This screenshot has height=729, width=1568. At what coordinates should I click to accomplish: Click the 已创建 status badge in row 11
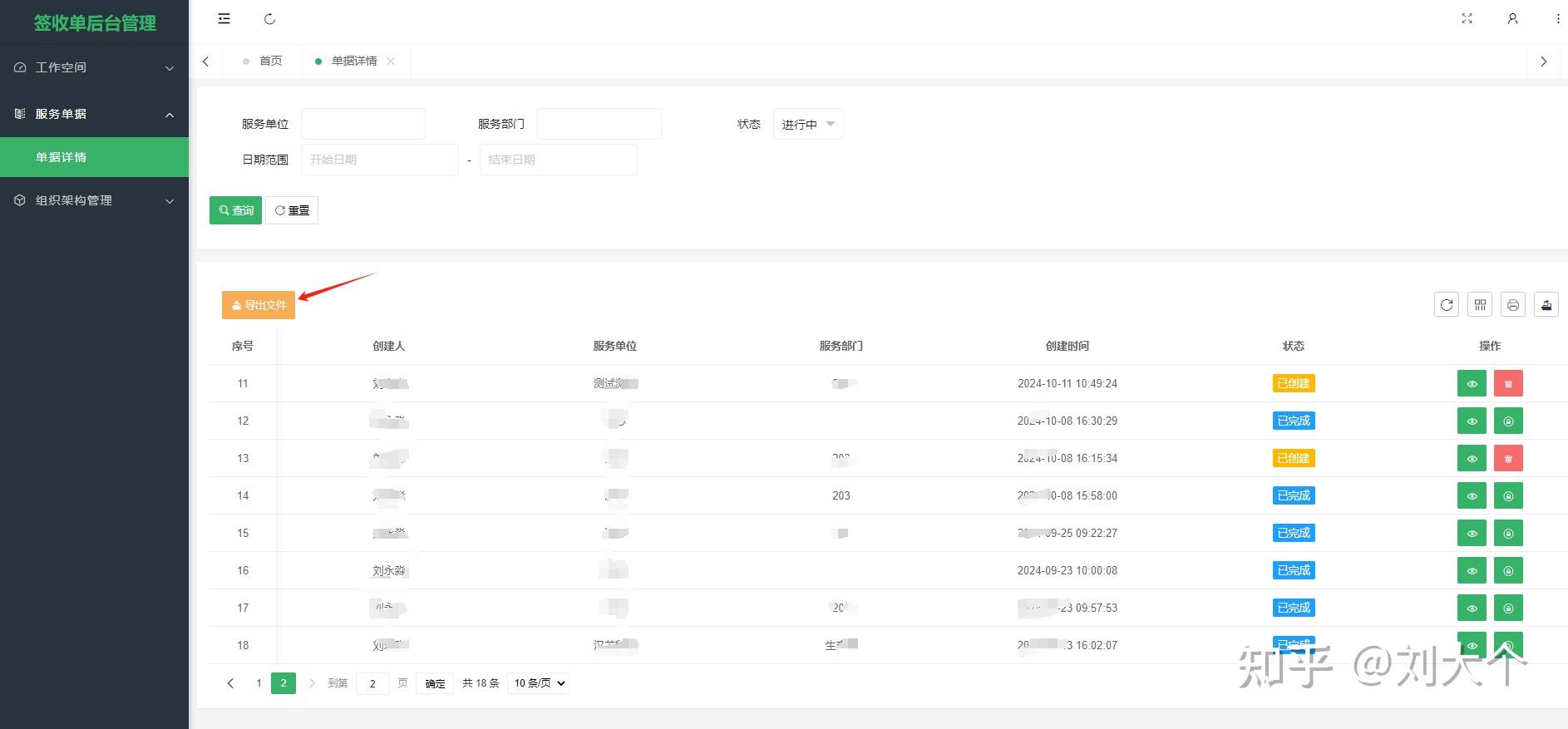click(x=1294, y=383)
